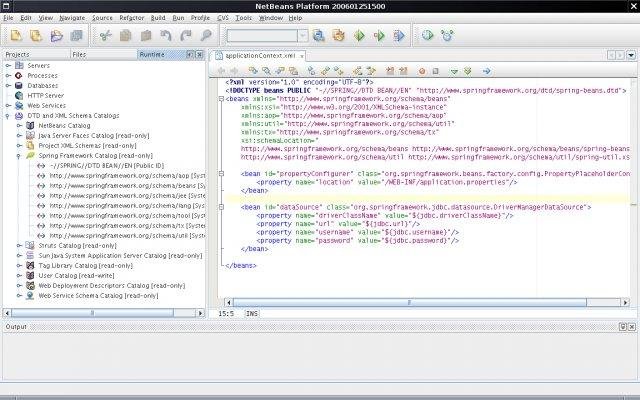640x400 pixels.
Task: Close the applicationContext.xml tab
Action: coord(302,56)
